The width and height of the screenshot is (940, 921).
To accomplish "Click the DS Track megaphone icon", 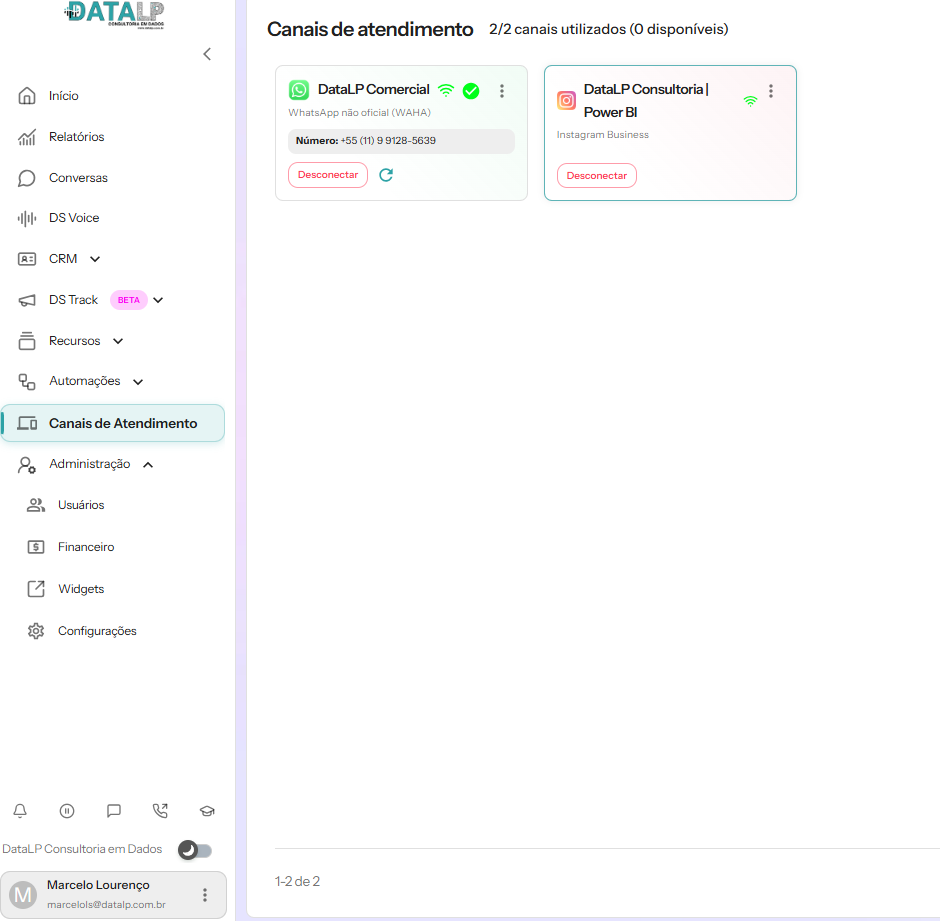I will click(x=27, y=300).
